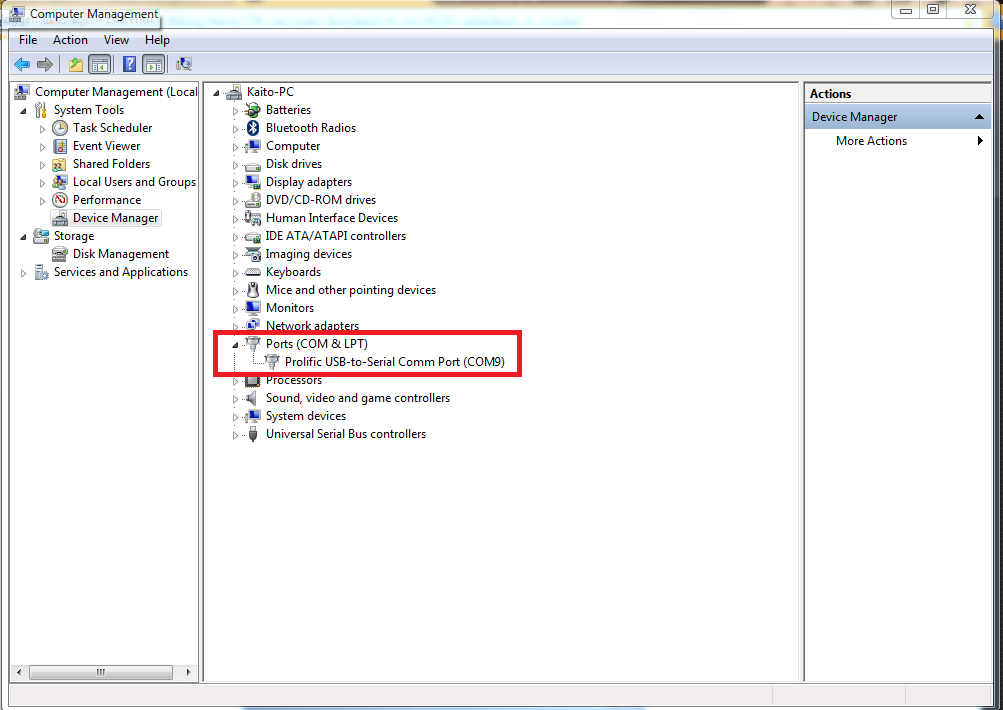Select the Keyboards device category
This screenshot has height=710, width=1003.
click(293, 271)
